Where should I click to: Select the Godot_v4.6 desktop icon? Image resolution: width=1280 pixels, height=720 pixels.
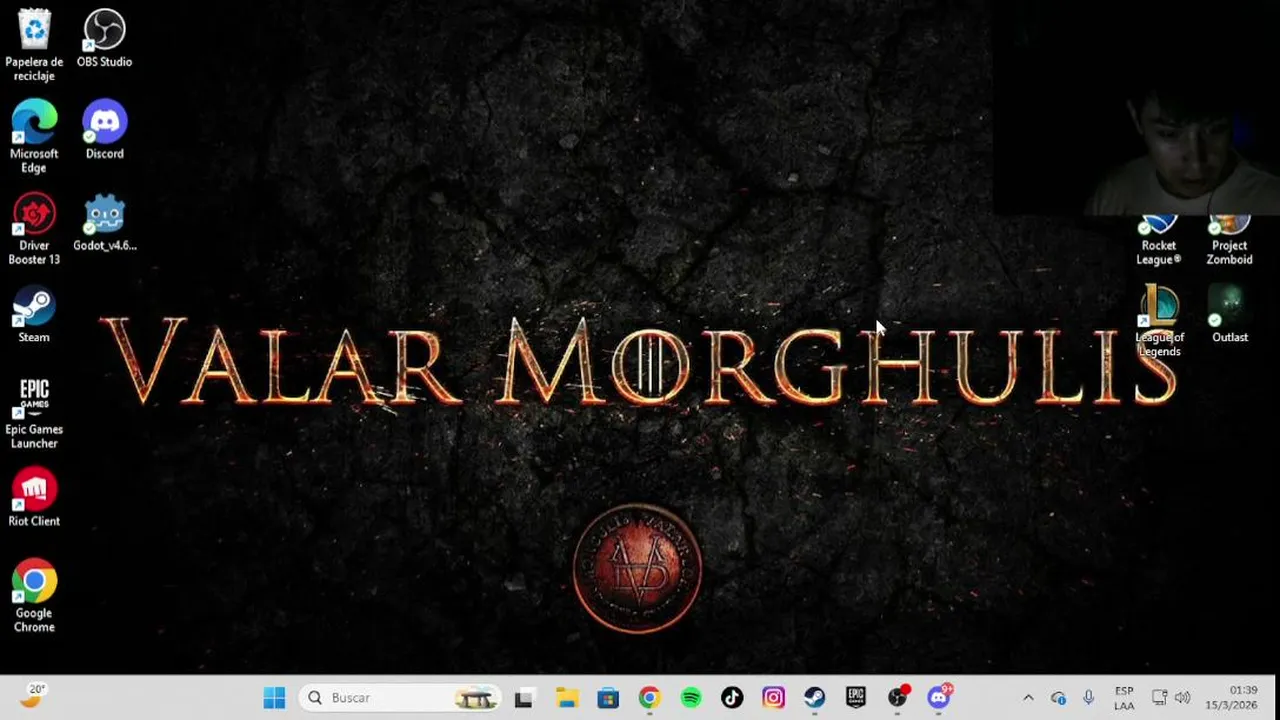pos(104,222)
